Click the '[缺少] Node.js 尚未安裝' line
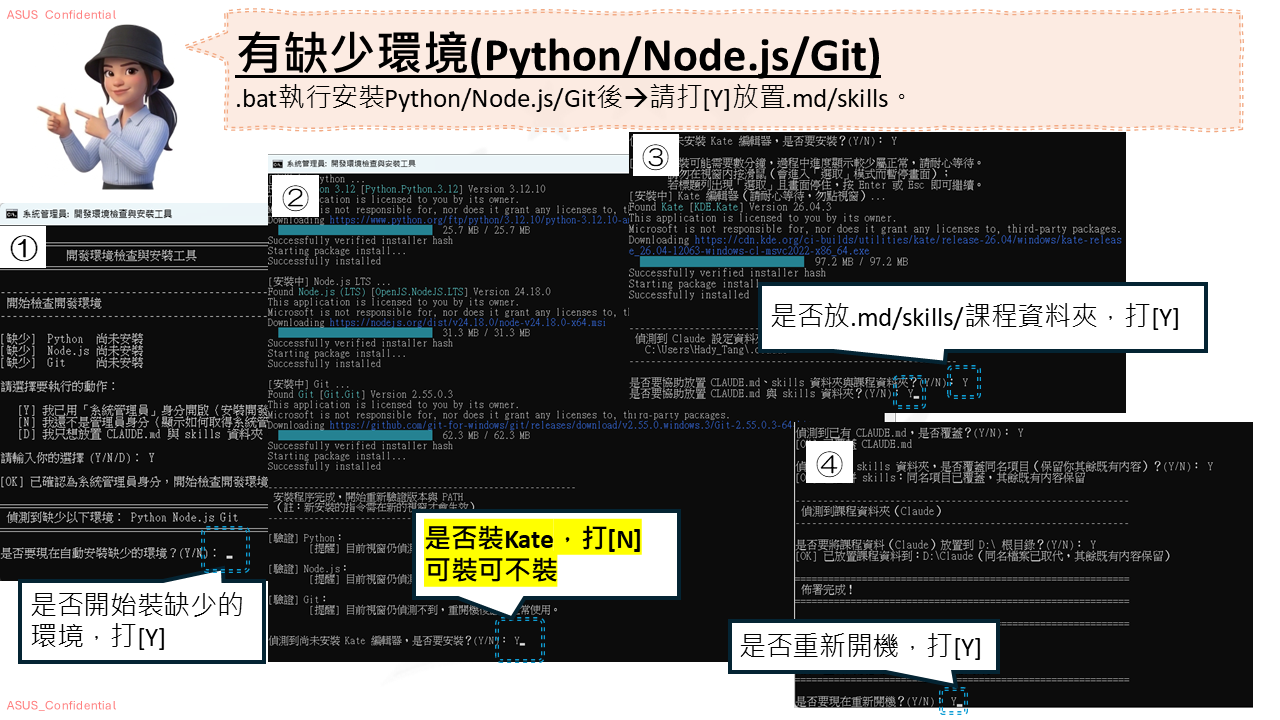 click(72, 351)
